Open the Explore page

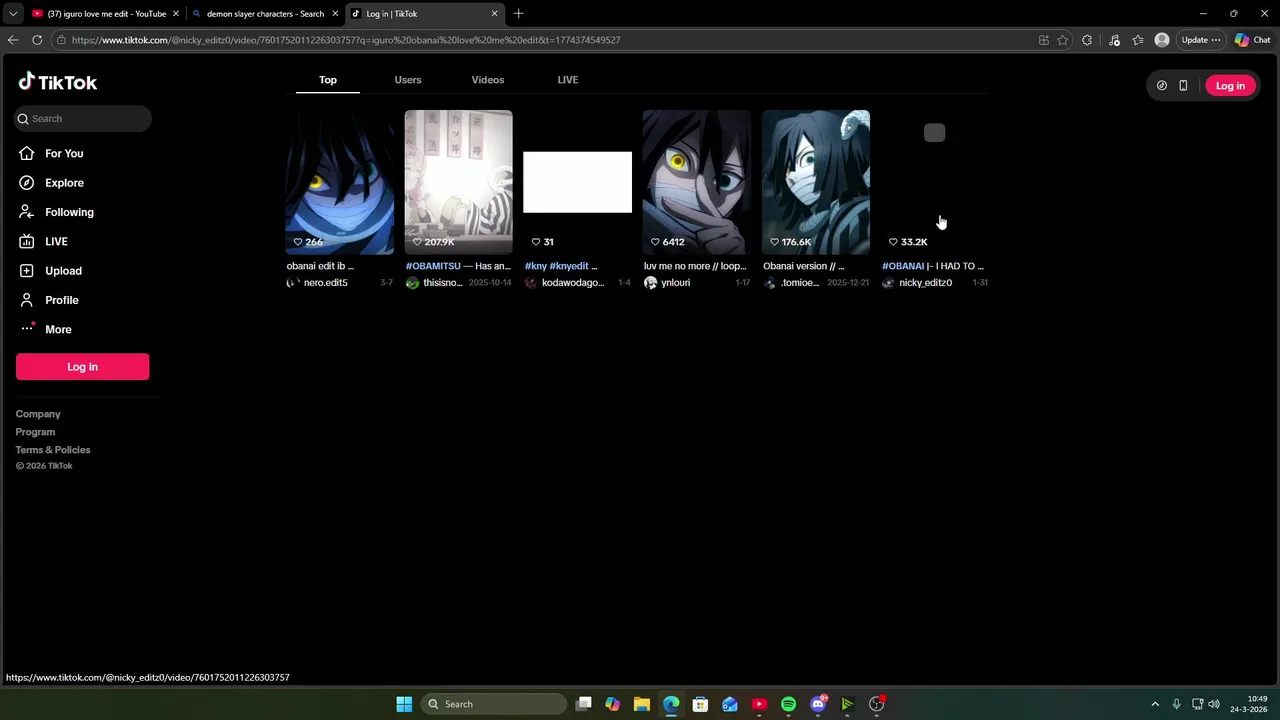64,183
